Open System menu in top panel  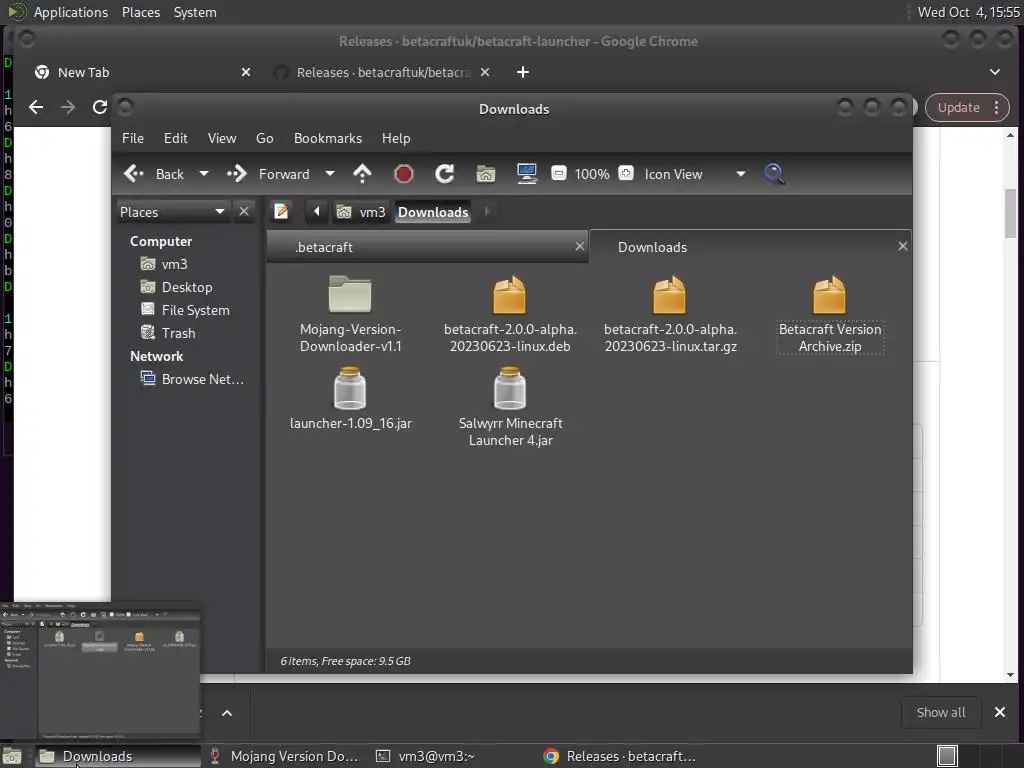pos(195,12)
